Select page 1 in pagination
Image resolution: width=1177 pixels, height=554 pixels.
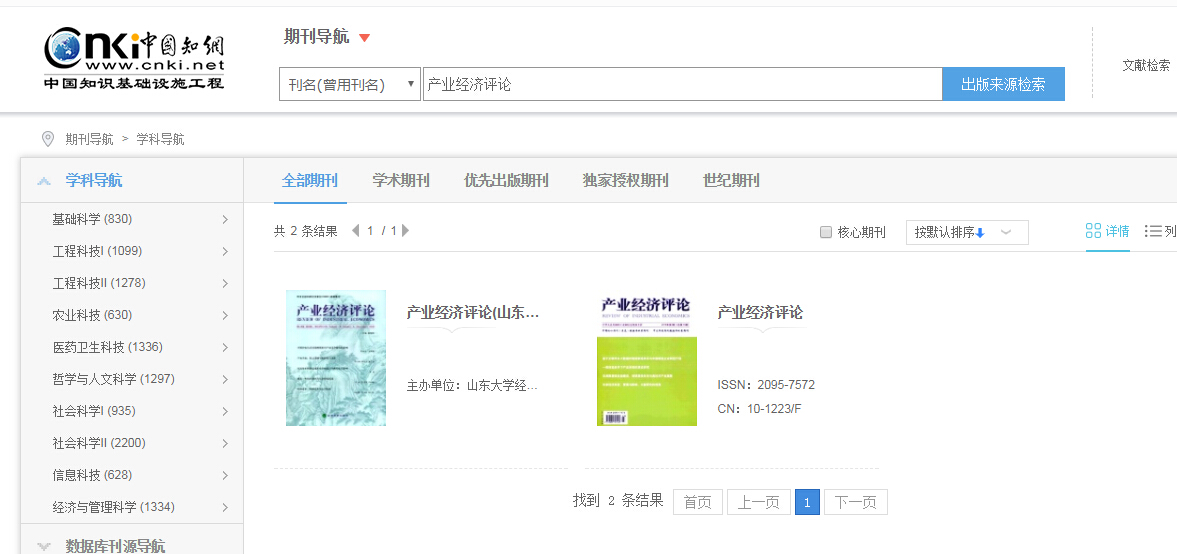coord(807,502)
